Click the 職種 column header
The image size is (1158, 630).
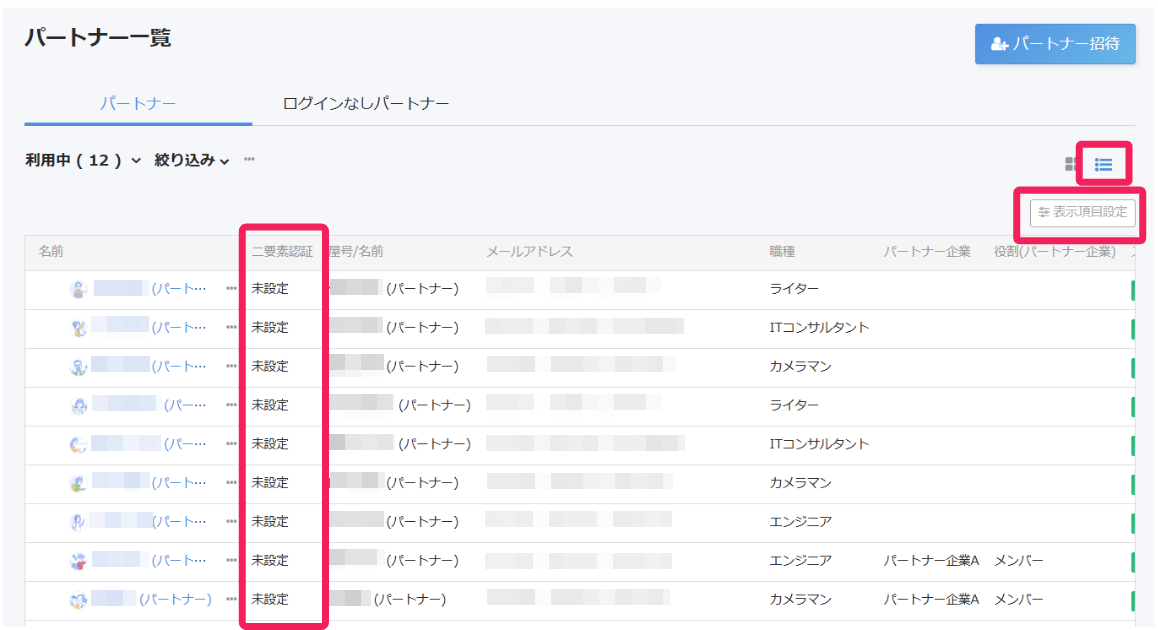tap(782, 251)
